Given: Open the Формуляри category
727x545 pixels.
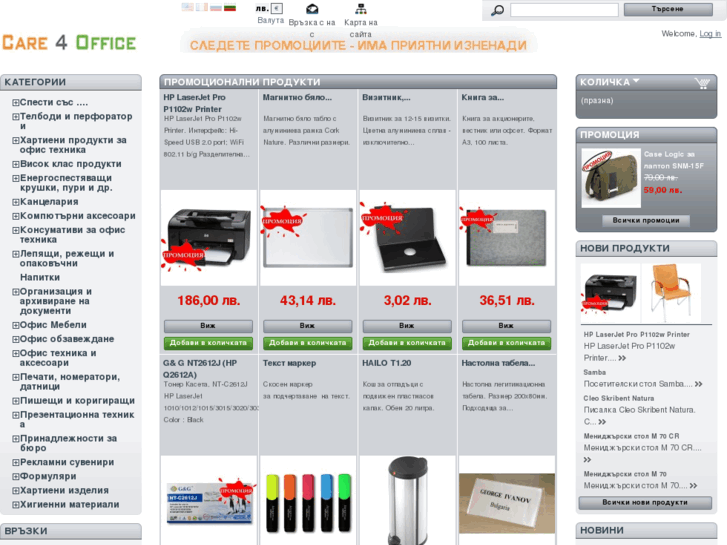Looking at the screenshot, I should coord(48,476).
